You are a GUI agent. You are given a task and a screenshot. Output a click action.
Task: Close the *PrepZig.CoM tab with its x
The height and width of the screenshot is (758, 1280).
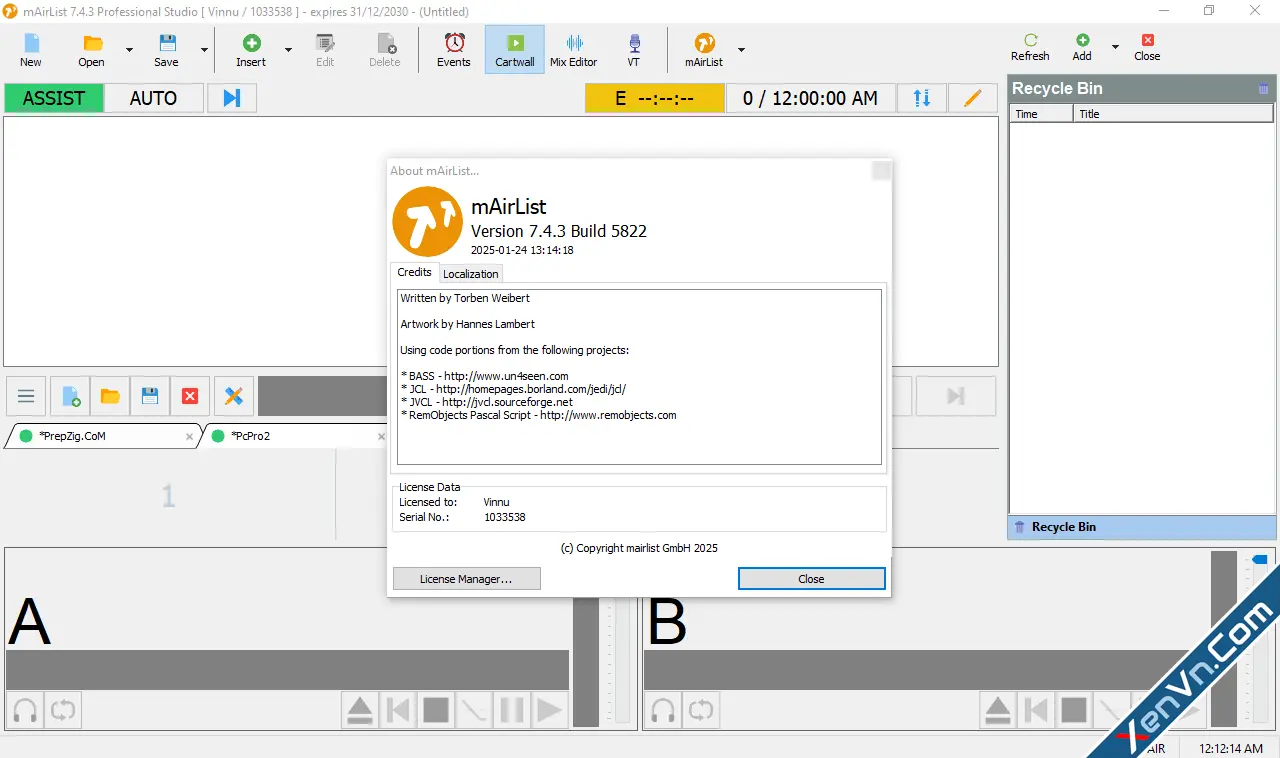190,436
